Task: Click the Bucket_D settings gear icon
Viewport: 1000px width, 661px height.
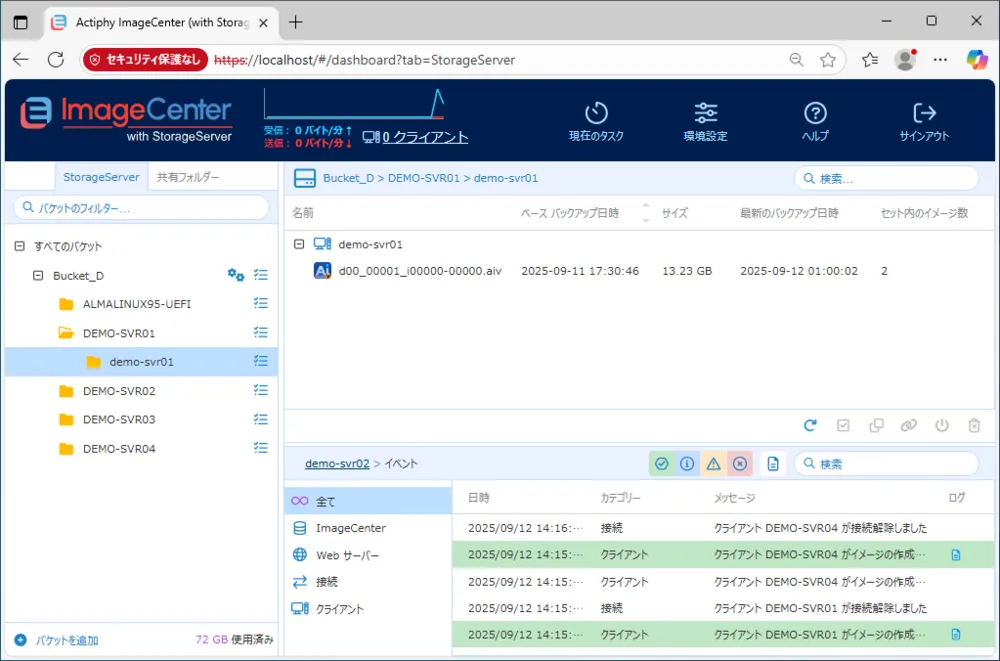Action: [x=236, y=275]
